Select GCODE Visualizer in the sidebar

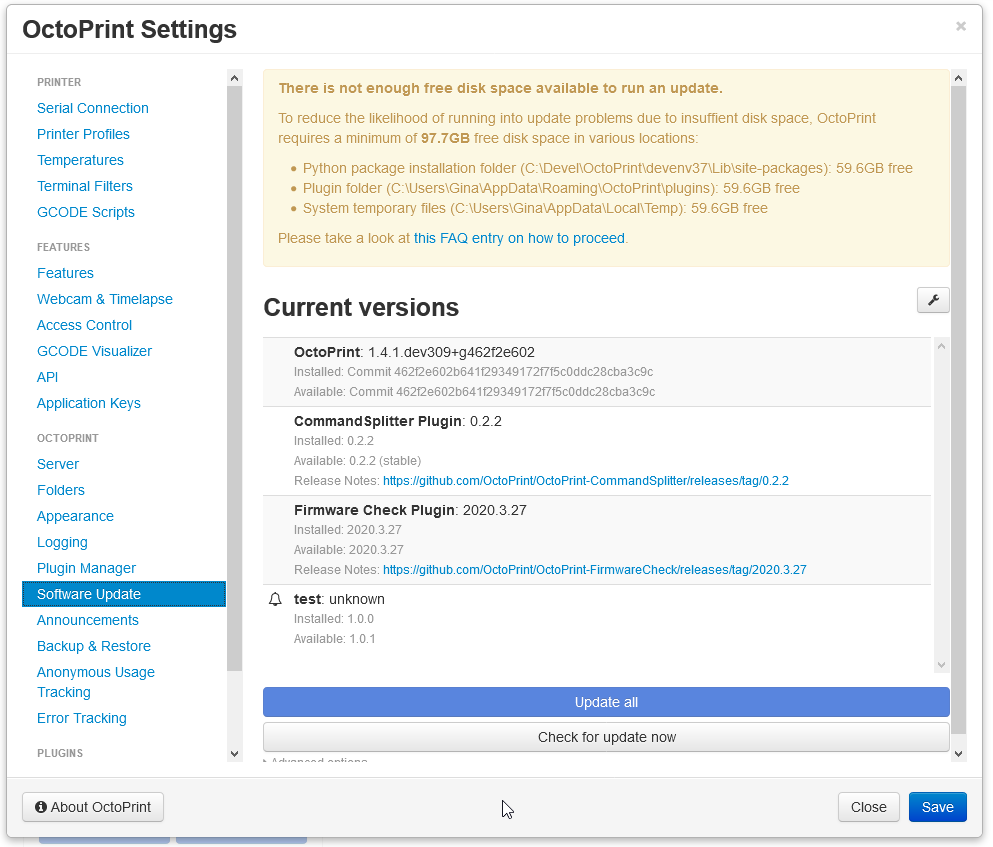point(94,351)
